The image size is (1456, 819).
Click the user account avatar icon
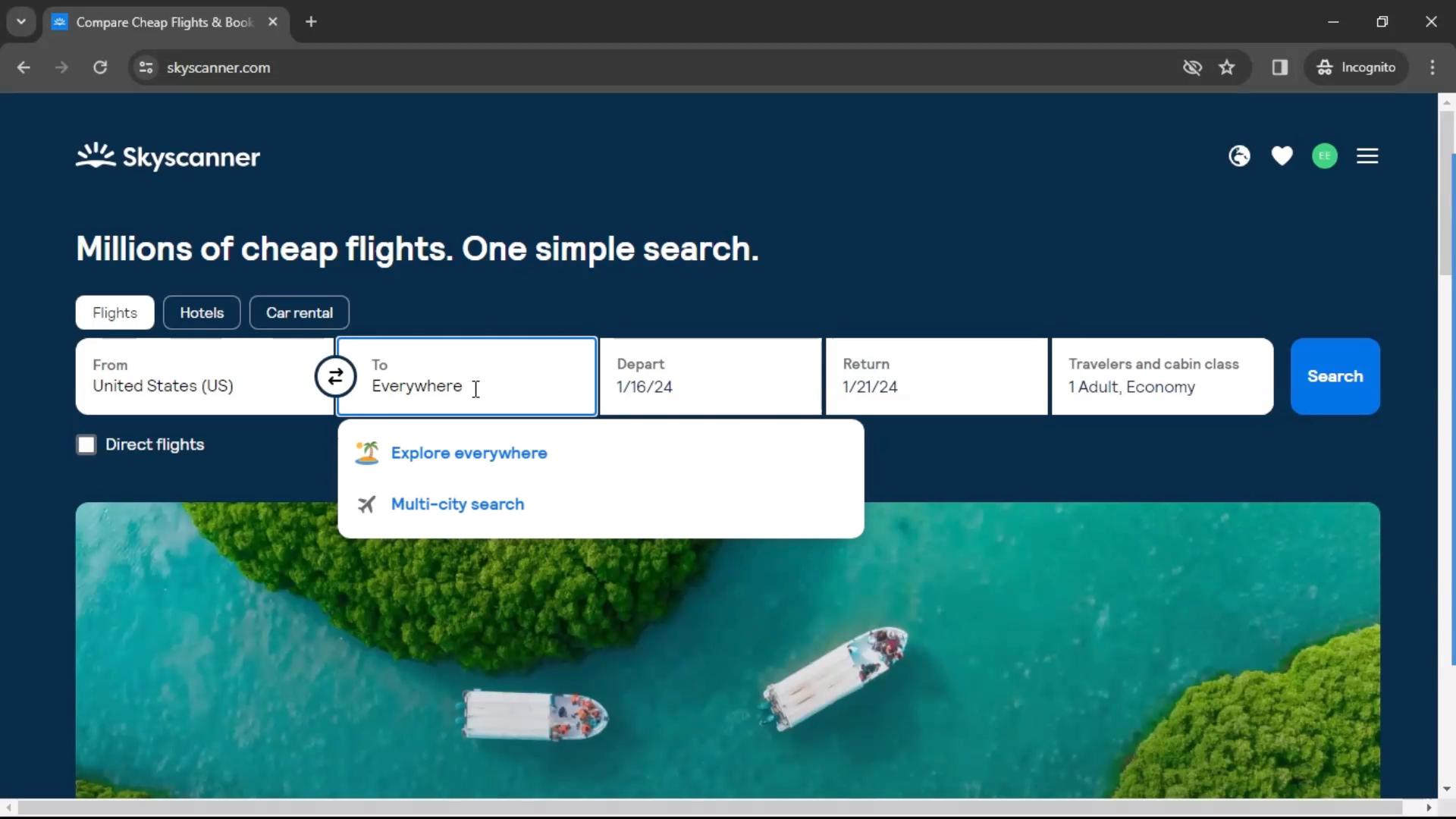coord(1325,156)
